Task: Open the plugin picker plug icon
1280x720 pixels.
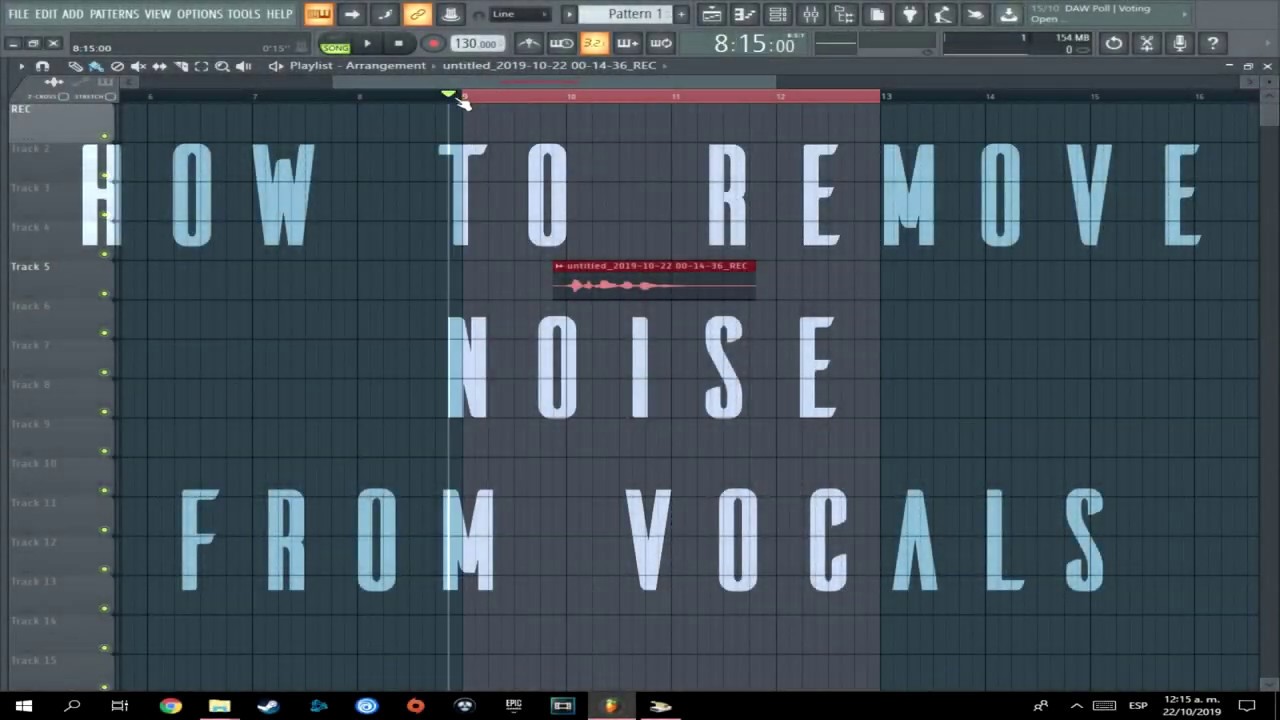Action: tap(910, 14)
